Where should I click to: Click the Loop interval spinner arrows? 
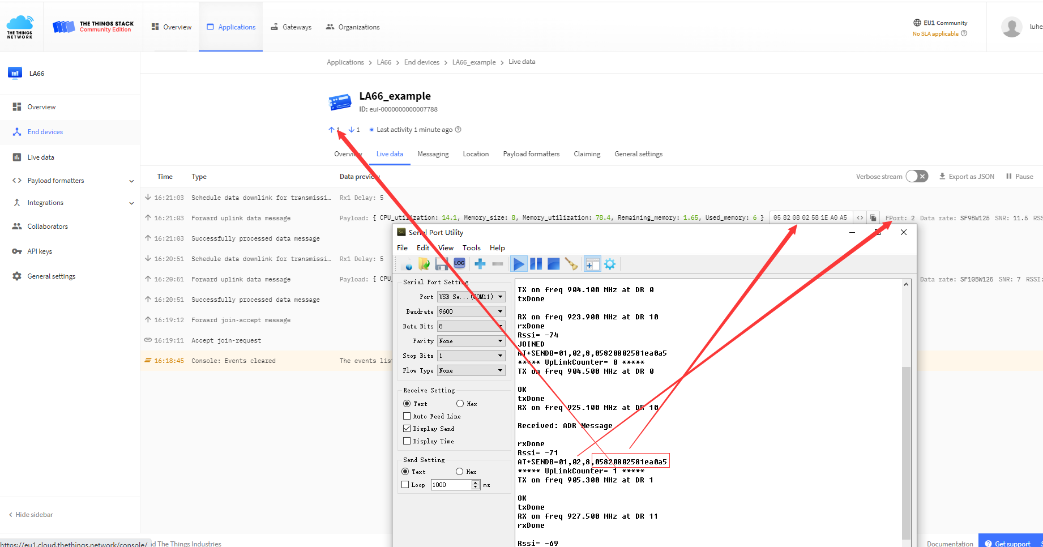[476, 484]
